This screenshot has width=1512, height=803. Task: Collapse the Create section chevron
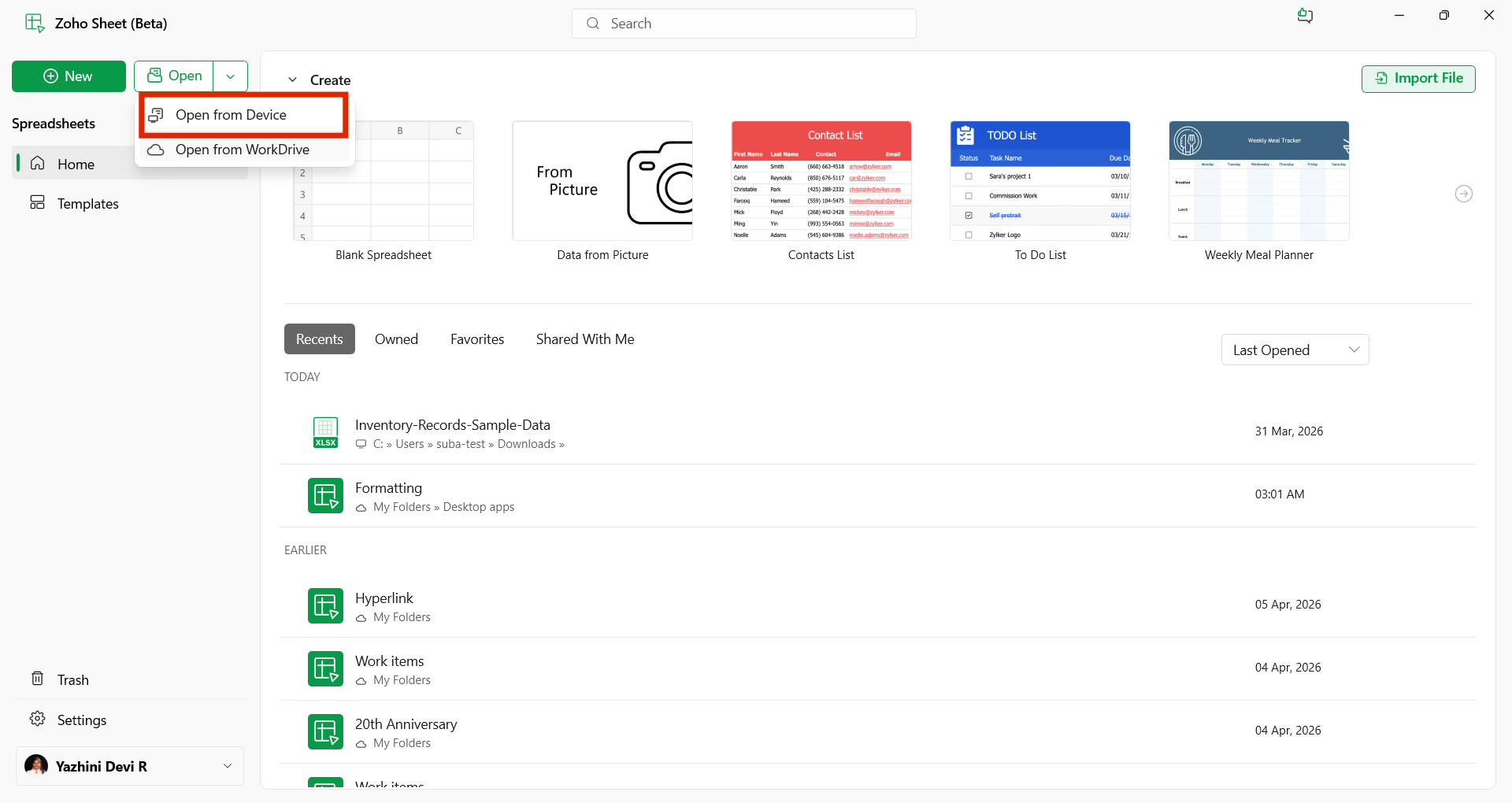(x=292, y=80)
